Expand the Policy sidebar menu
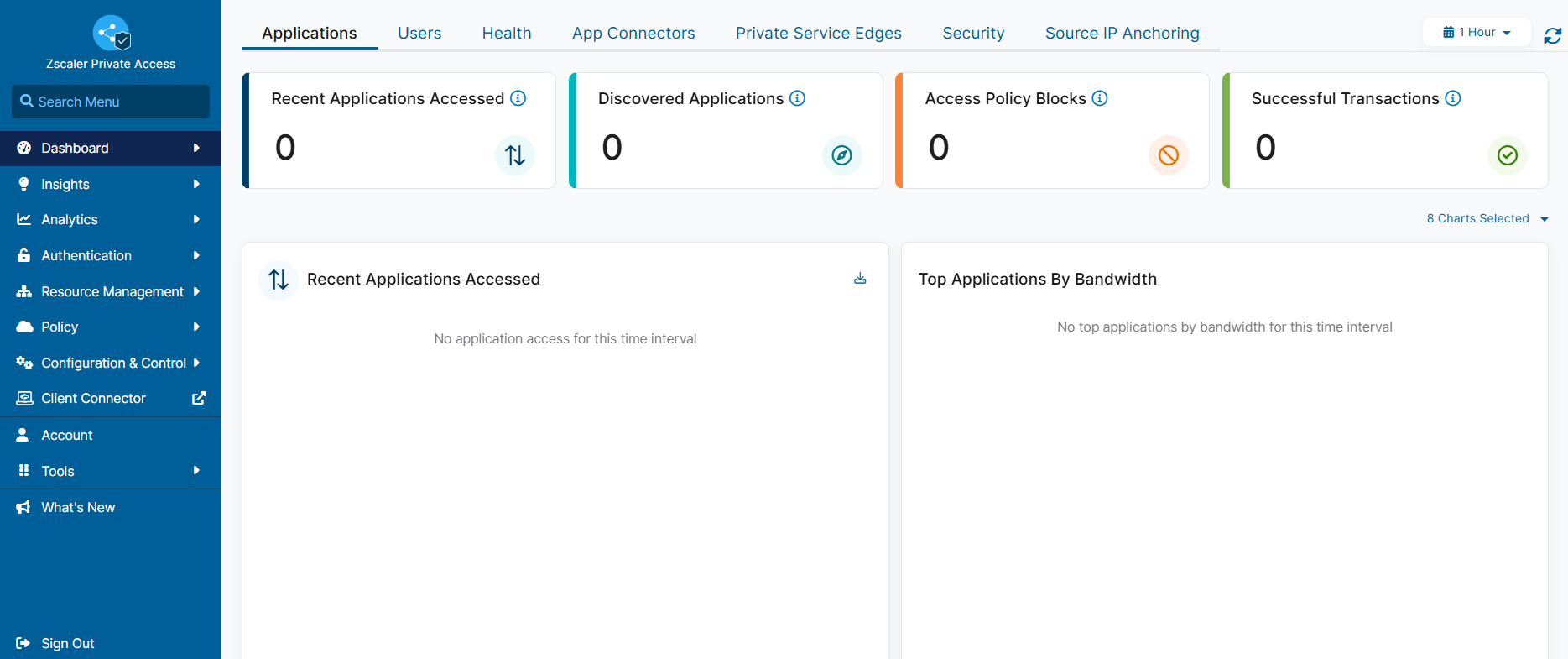 (110, 327)
